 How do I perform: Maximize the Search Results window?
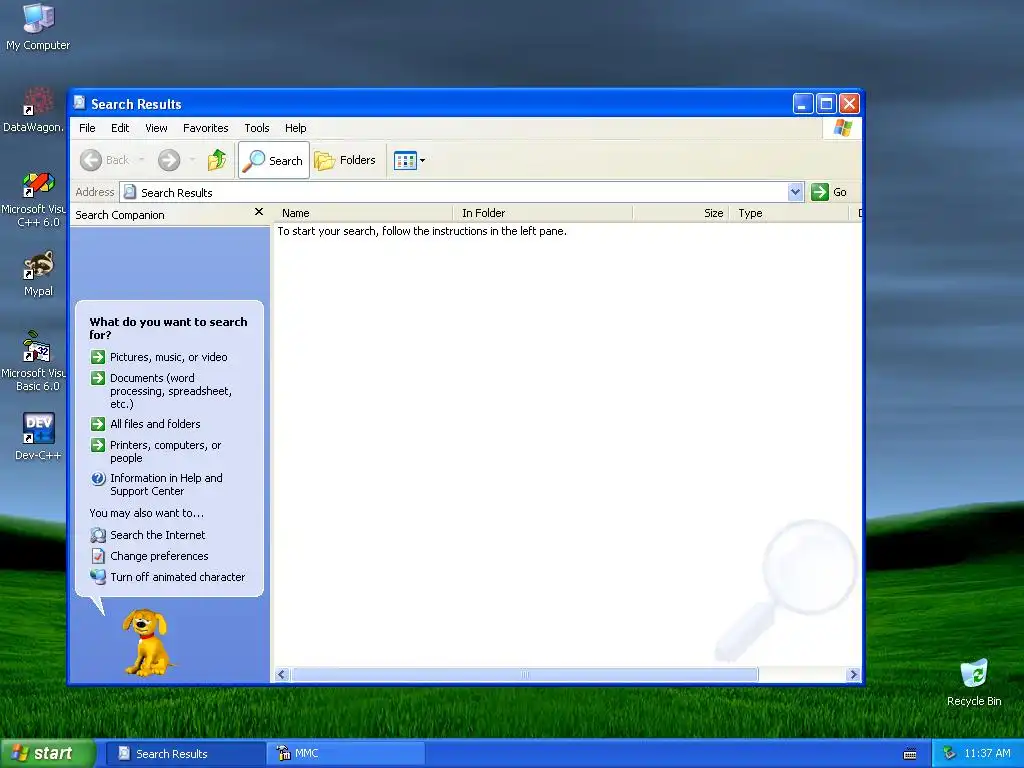(826, 103)
